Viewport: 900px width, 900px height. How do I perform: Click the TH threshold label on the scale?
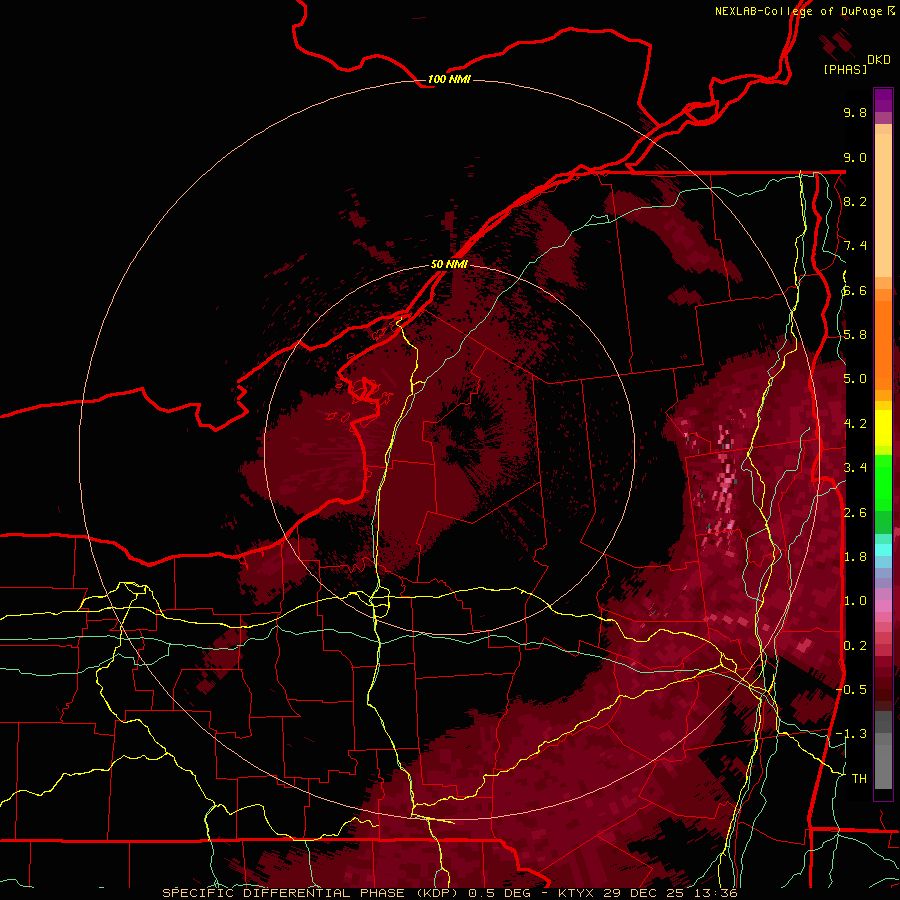859,778
